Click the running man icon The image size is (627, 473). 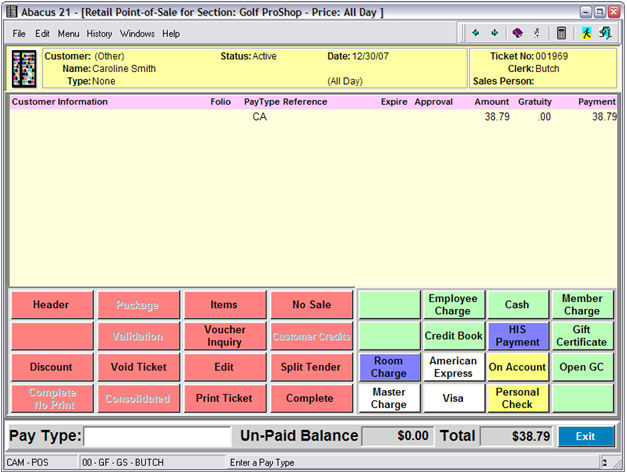587,33
